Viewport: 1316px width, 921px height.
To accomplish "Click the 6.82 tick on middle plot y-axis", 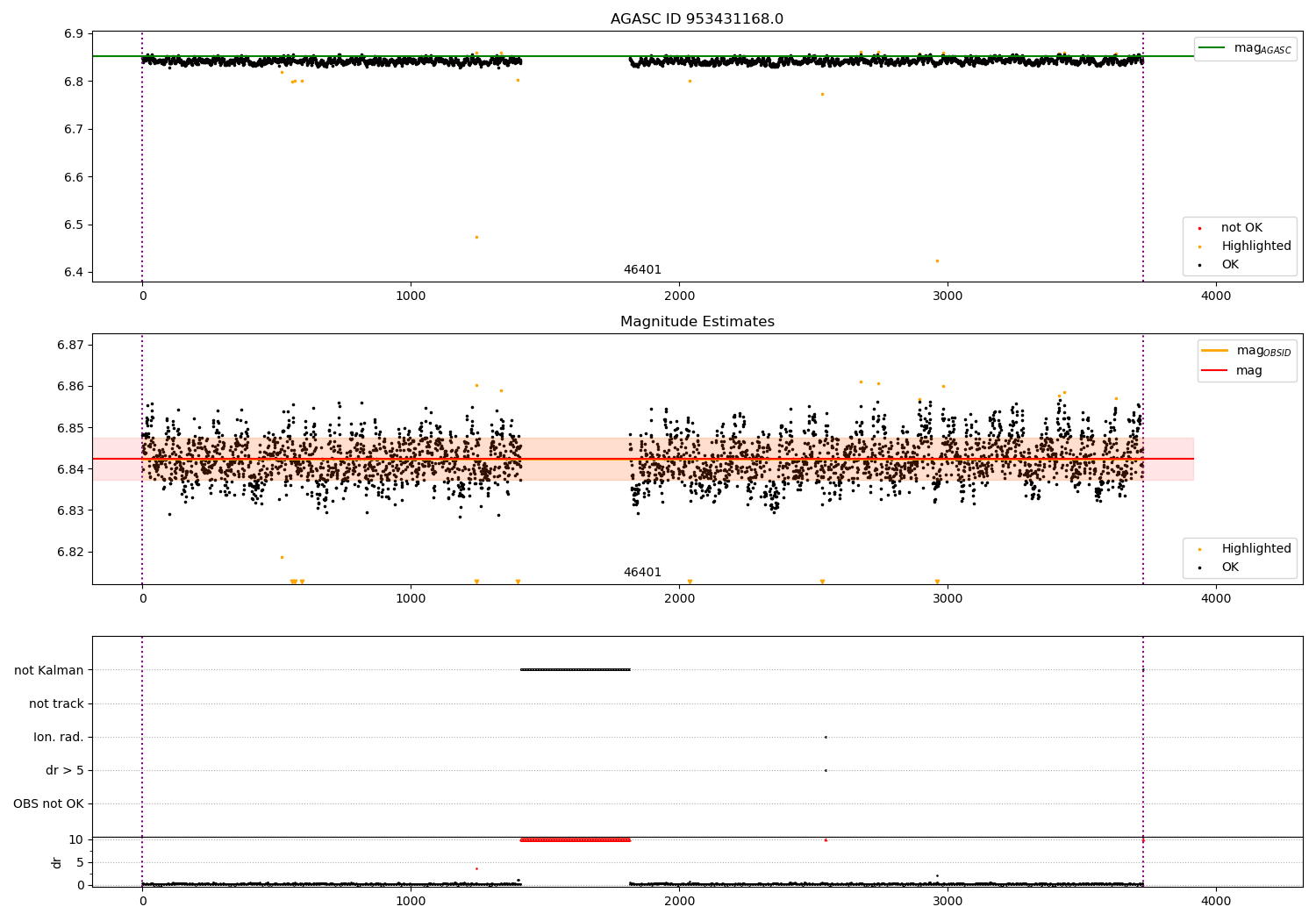I will coord(70,552).
